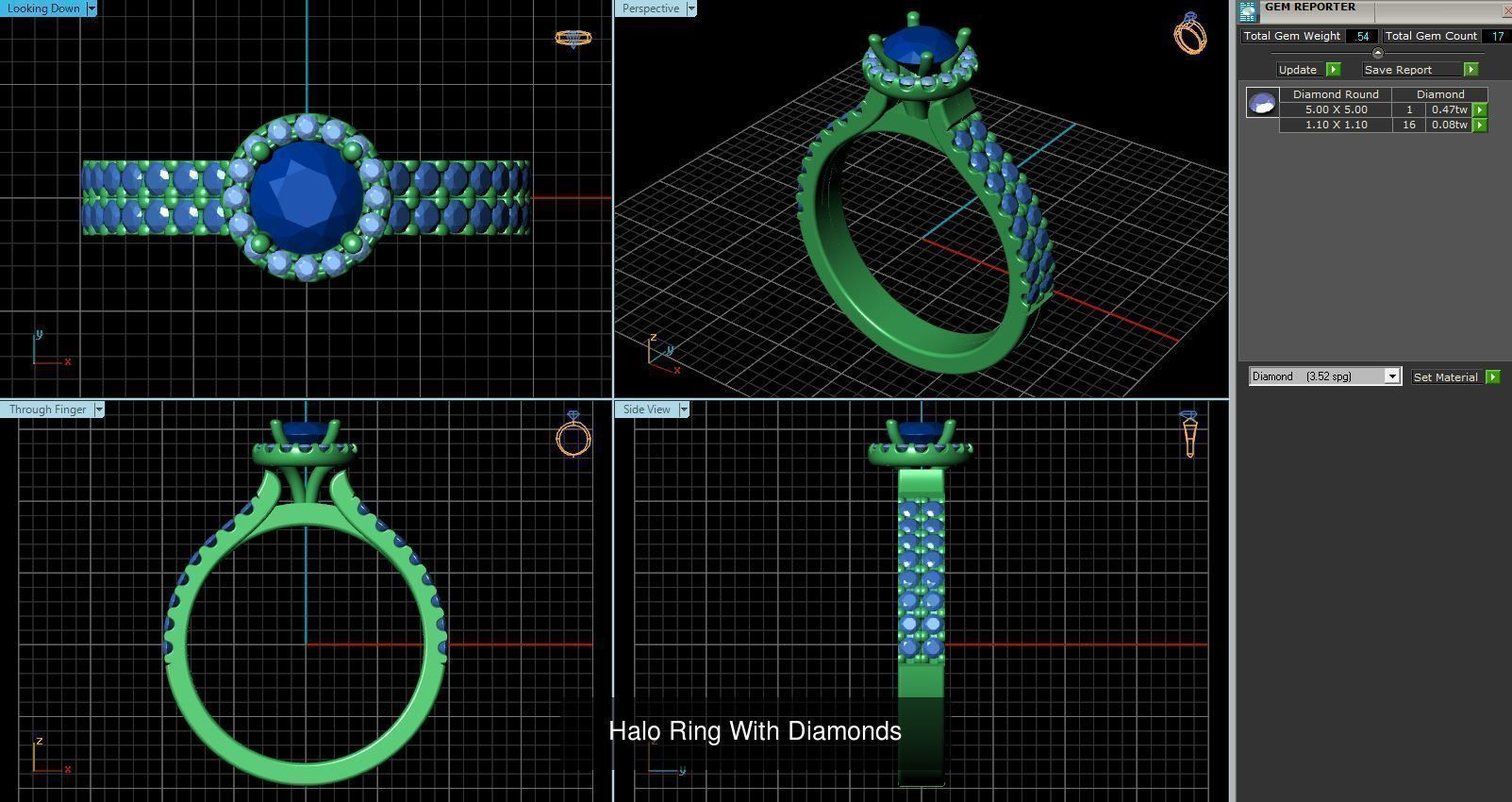Image resolution: width=1512 pixels, height=802 pixels.
Task: Click the Diamond Round header cell
Action: point(1336,94)
